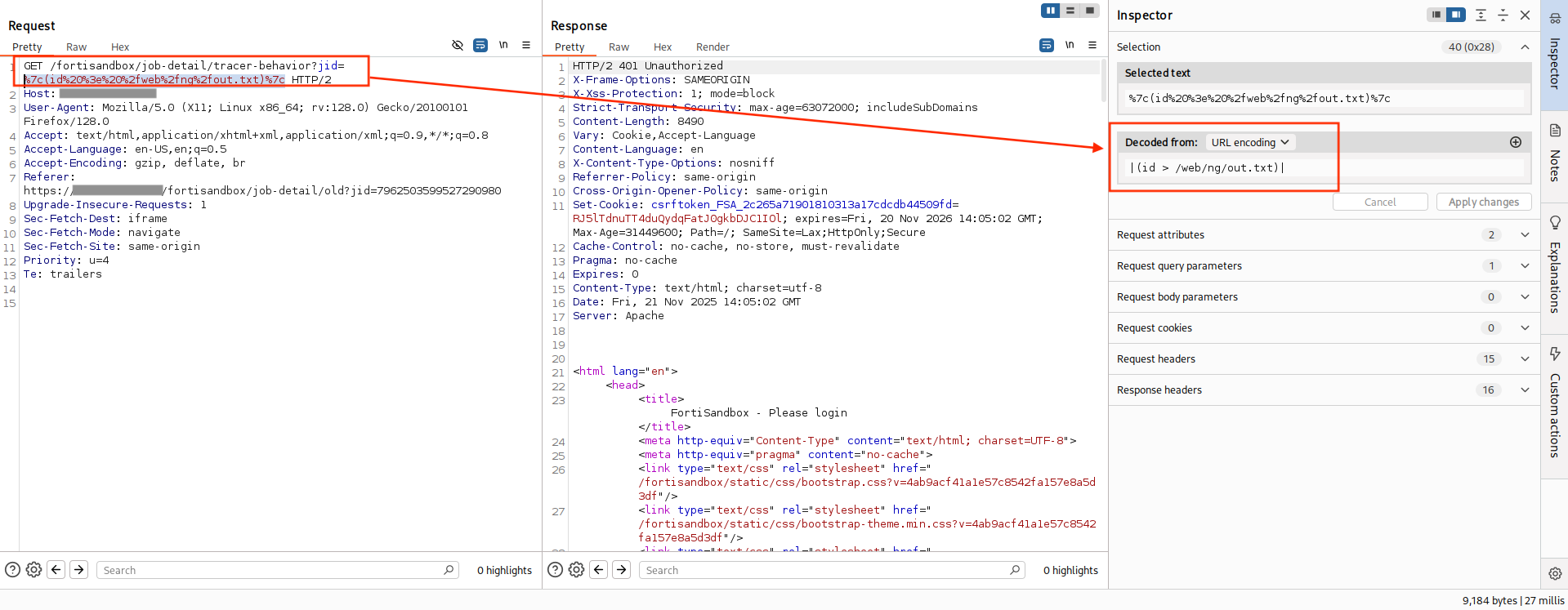The height and width of the screenshot is (610, 1568).
Task: Select Request Raw tab
Action: coord(76,47)
